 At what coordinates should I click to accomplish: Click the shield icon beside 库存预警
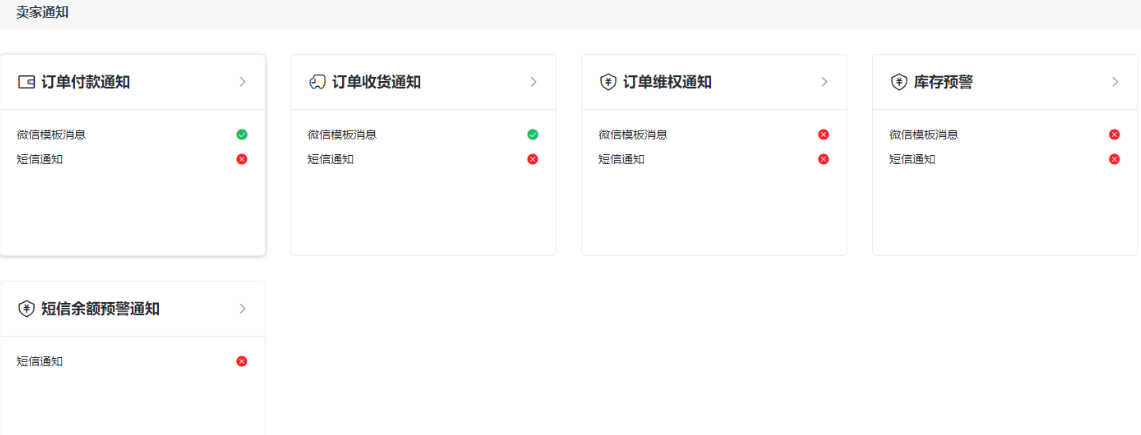tap(899, 82)
